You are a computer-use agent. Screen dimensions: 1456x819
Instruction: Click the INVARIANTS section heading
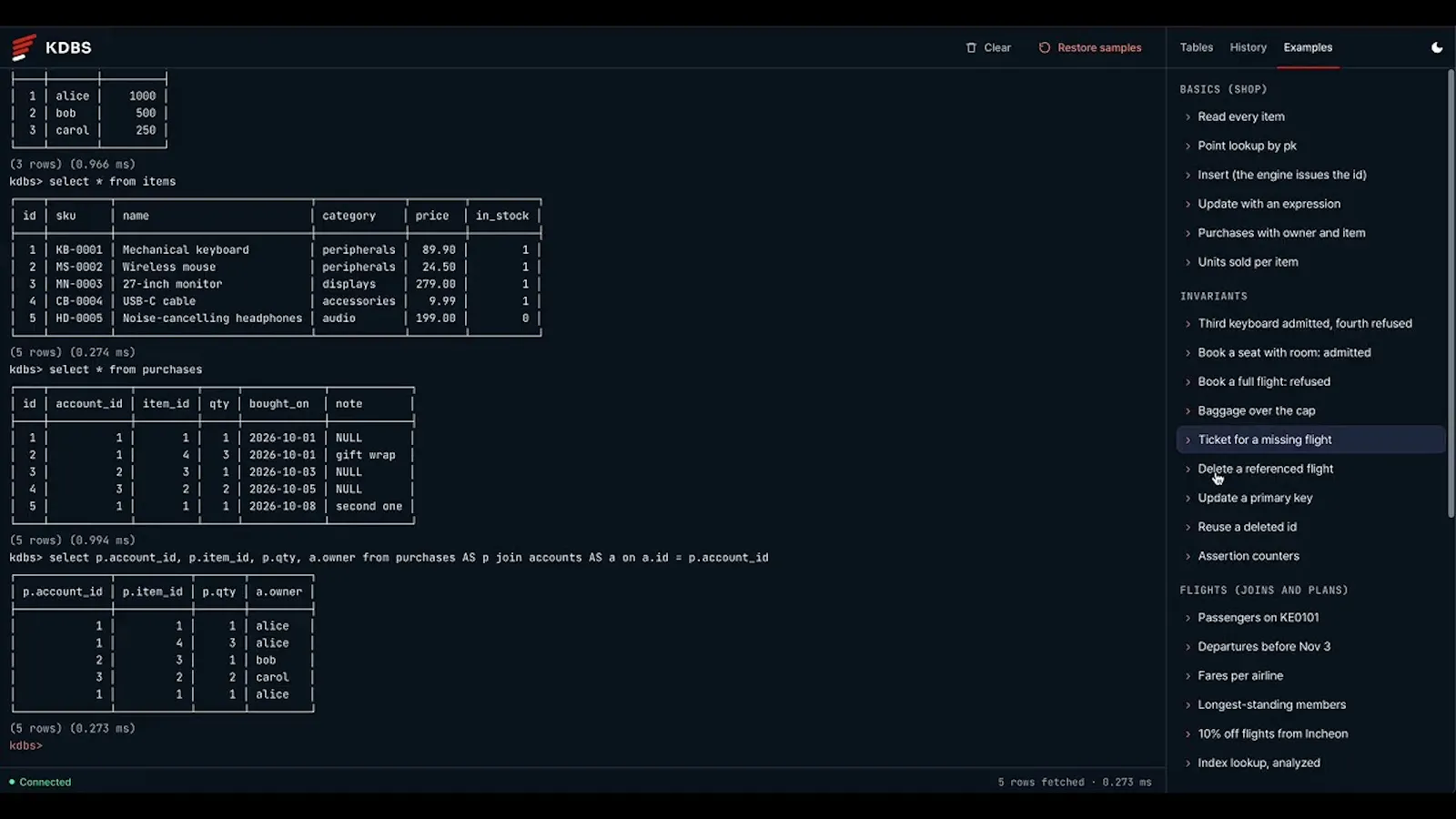tap(1213, 296)
